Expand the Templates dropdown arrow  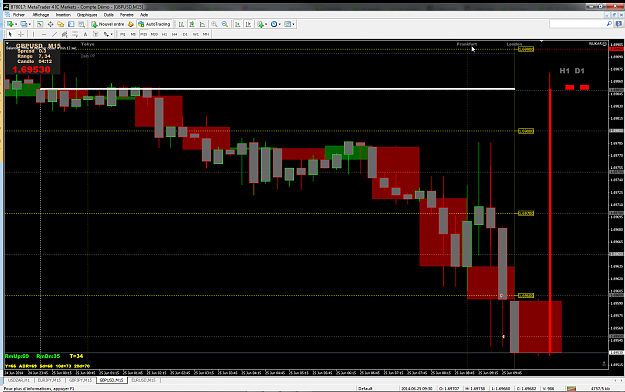293,24
